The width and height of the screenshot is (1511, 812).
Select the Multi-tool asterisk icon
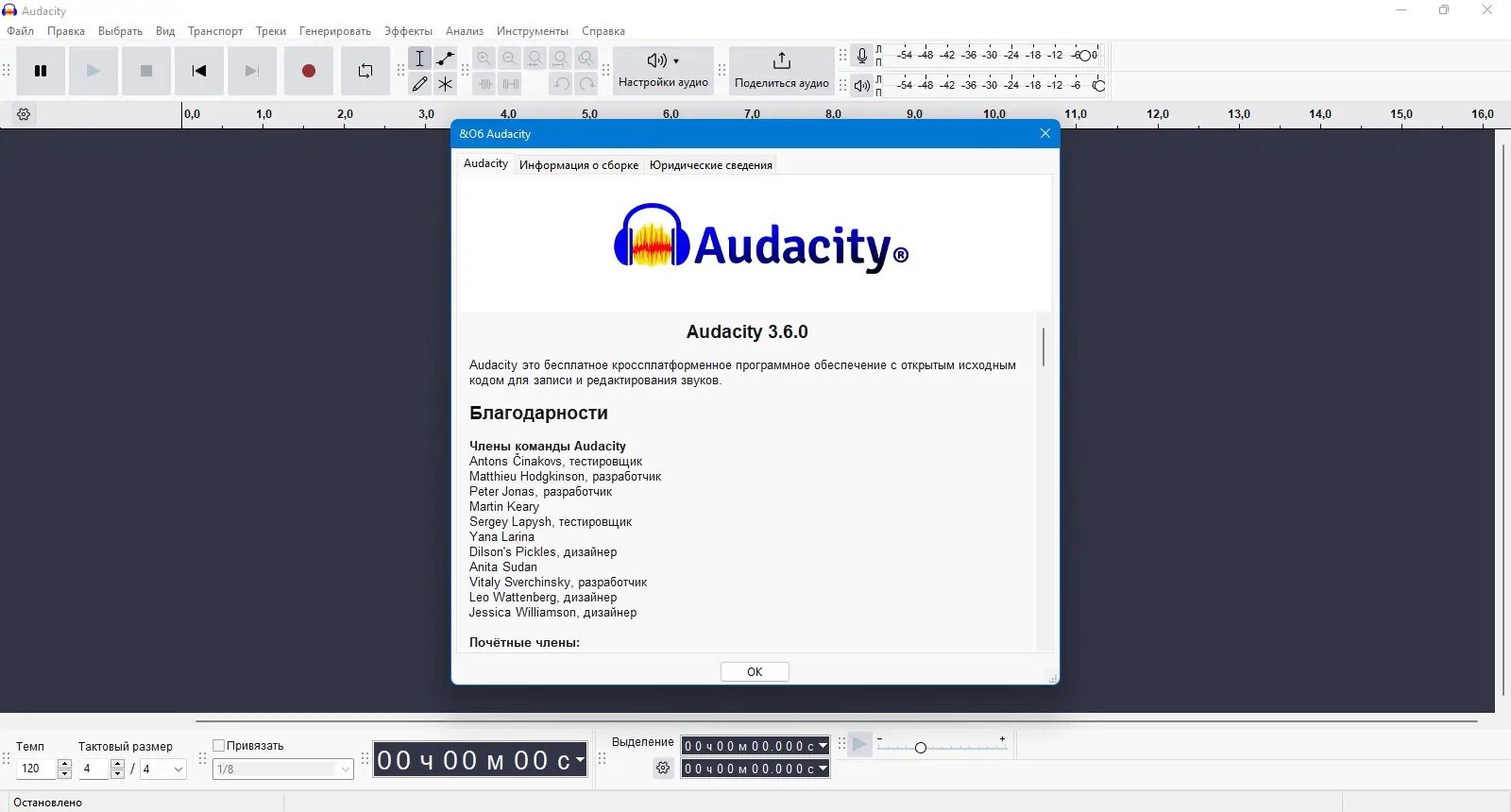point(446,84)
